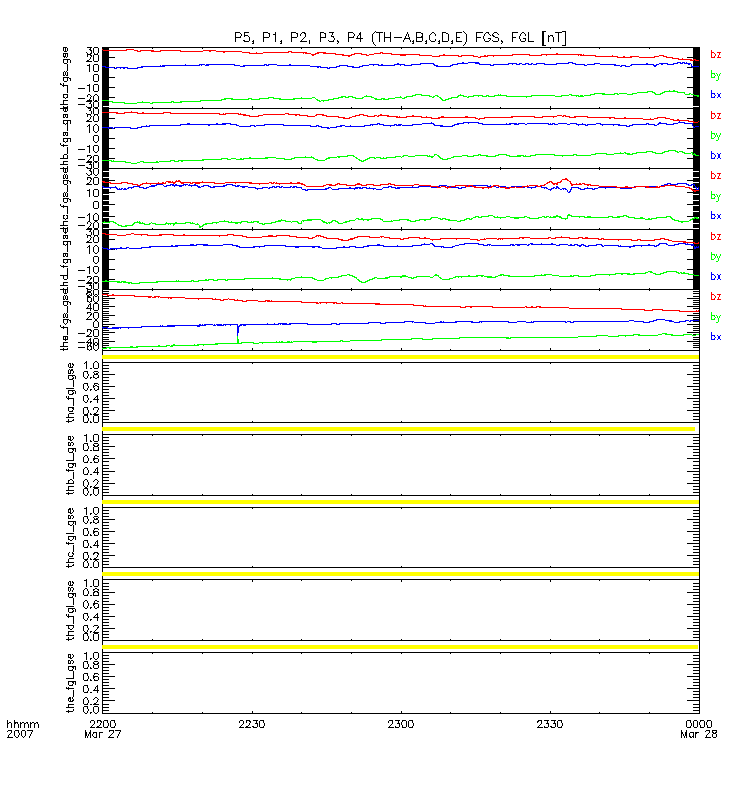Image resolution: width=750 pixels, height=800 pixels.
Task: Click the bx legend label of the thb_fgs panel
Action: click(x=715, y=155)
